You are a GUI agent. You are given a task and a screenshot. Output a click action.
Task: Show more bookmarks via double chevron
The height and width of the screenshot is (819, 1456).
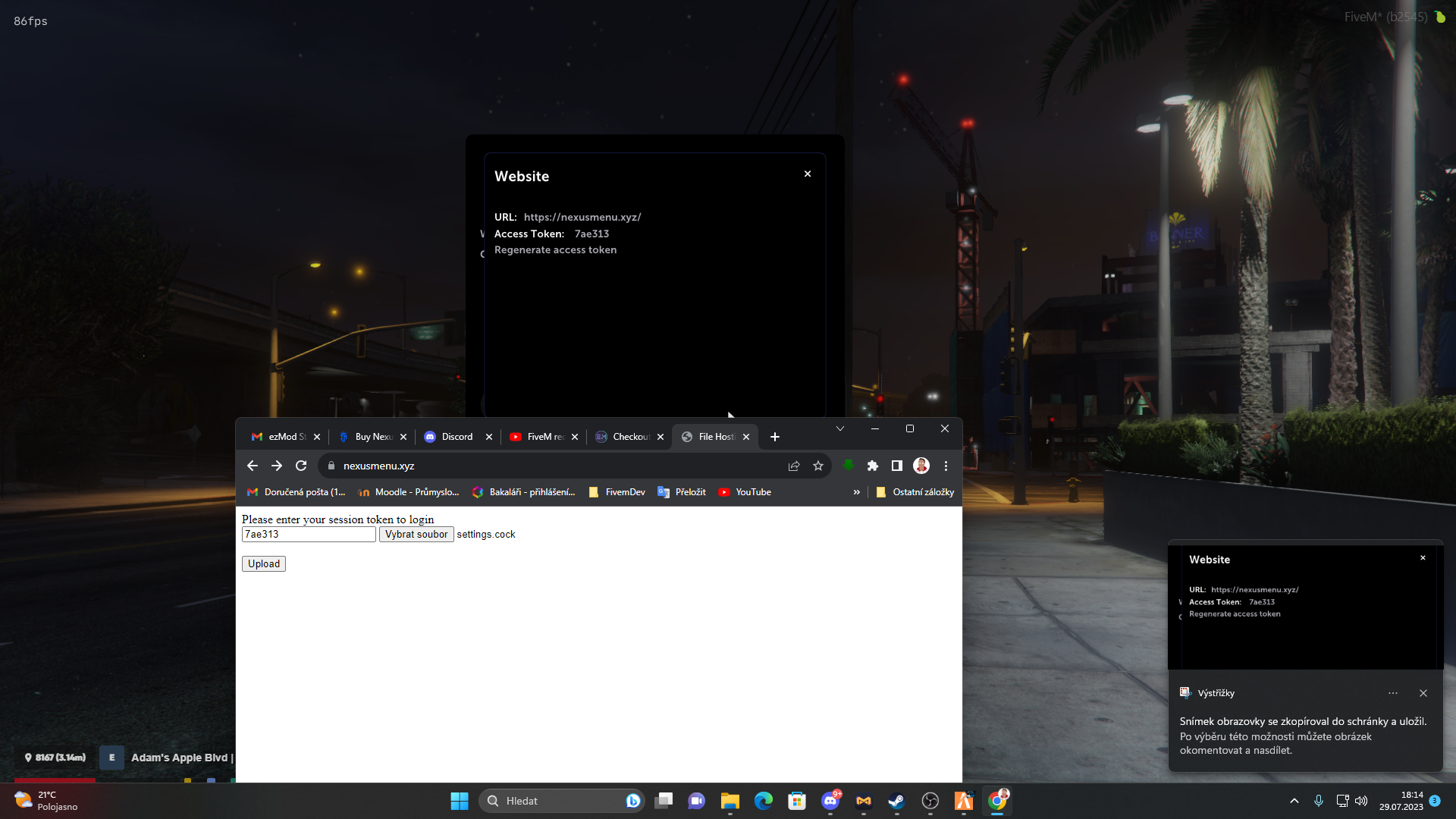[x=857, y=492]
